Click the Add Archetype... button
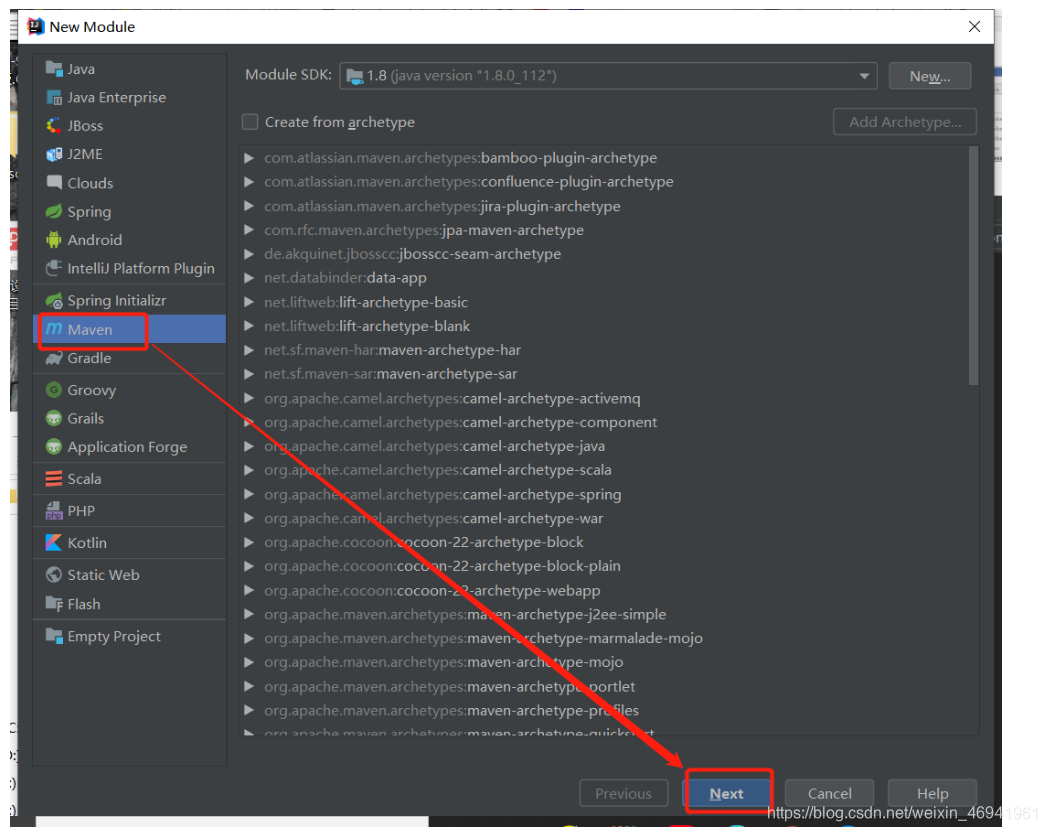This screenshot has width=1047, height=832. [905, 122]
